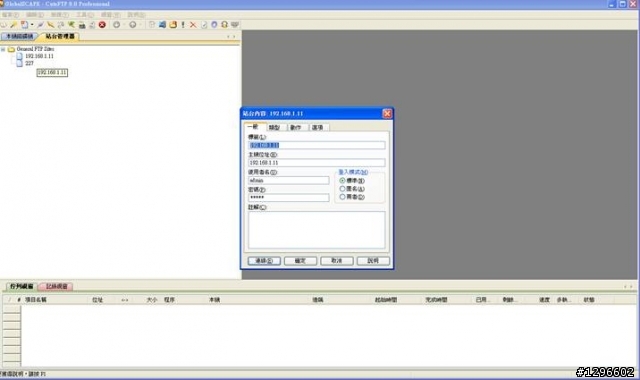Click the host address field with 192.168.1.11
This screenshot has height=380, width=640.
point(316,162)
